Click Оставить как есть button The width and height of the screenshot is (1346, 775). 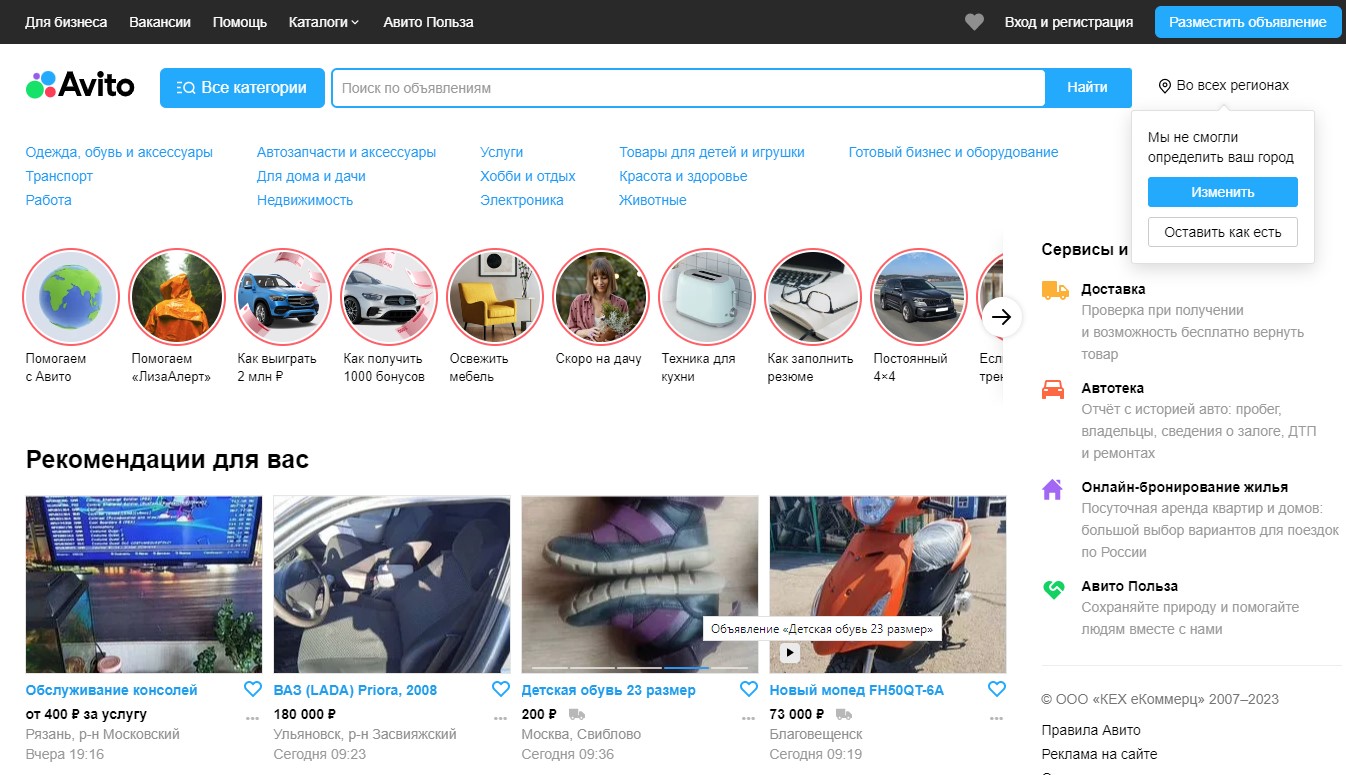coord(1223,232)
